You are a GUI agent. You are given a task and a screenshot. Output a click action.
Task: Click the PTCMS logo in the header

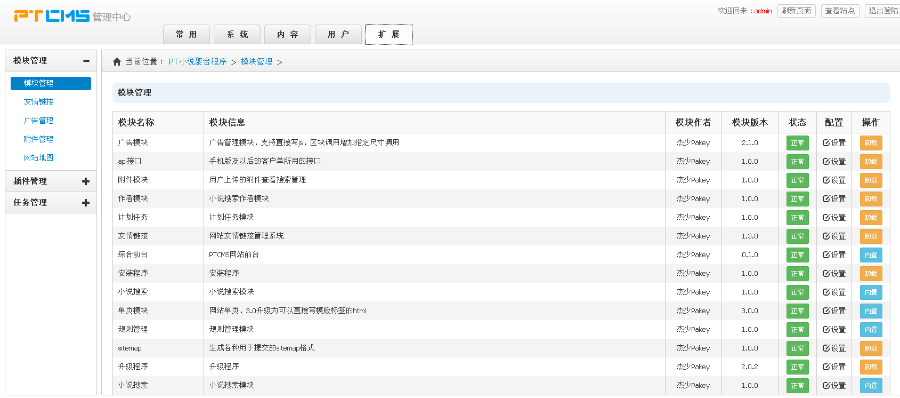[x=52, y=16]
